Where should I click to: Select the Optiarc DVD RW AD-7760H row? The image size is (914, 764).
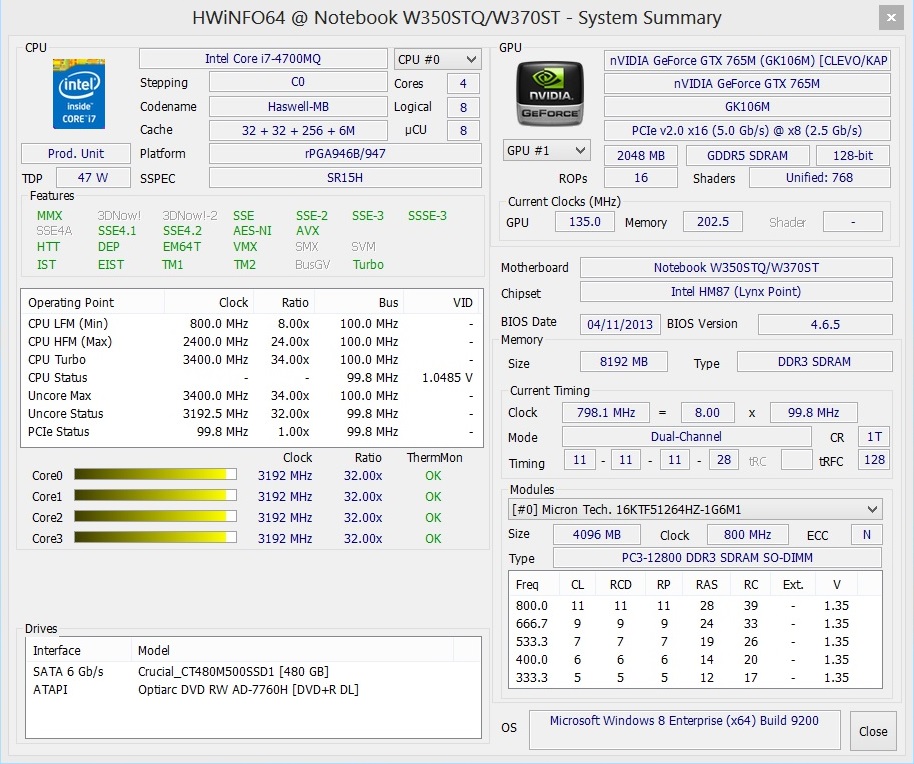tap(253, 689)
